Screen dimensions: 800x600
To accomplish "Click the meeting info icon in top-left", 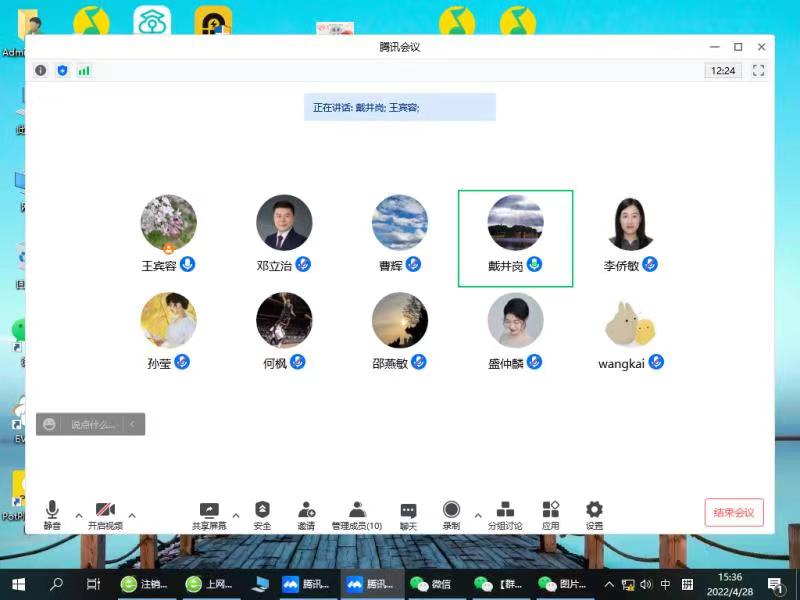I will 41,71.
